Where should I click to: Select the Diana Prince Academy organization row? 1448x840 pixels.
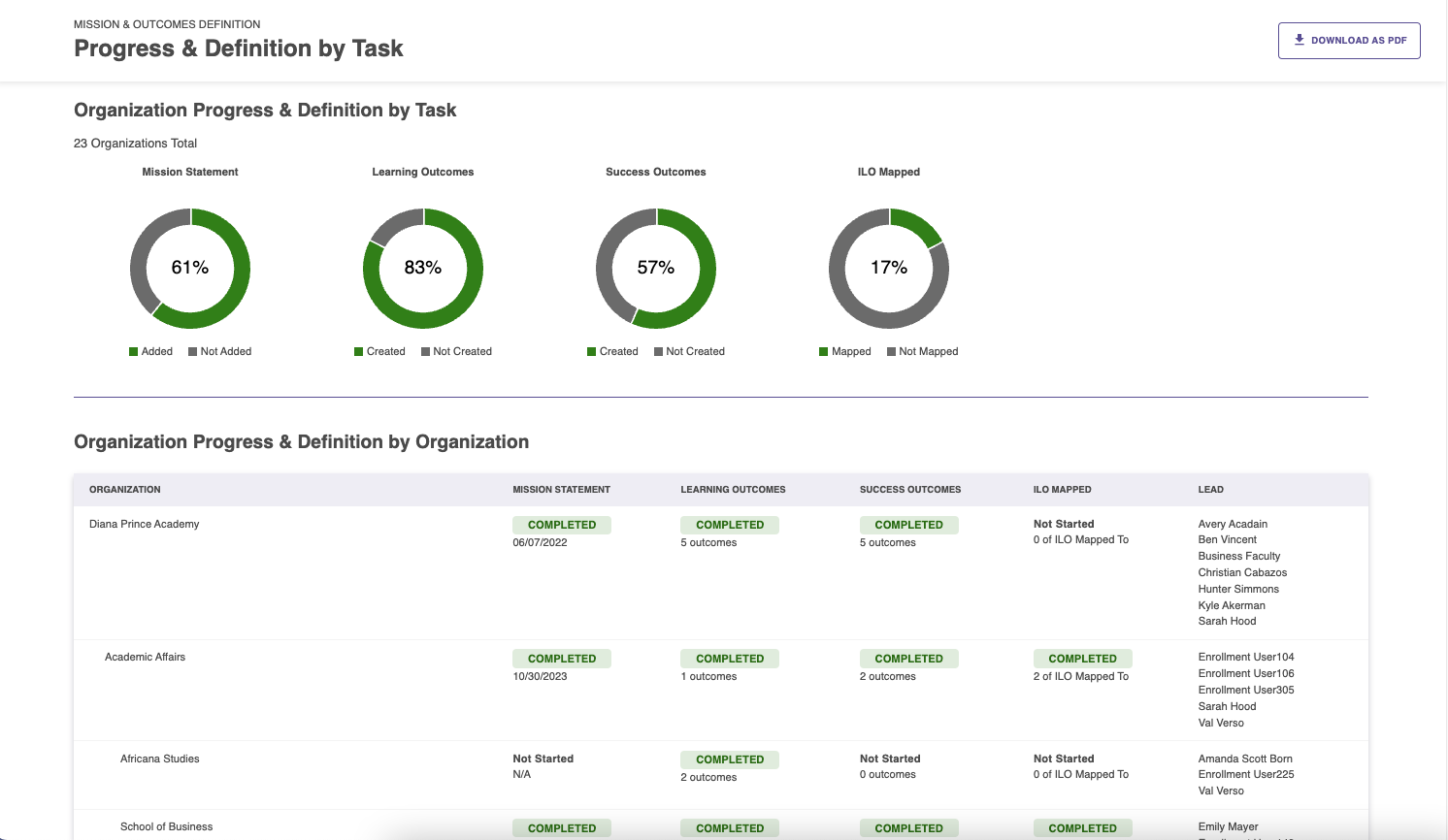(721, 573)
